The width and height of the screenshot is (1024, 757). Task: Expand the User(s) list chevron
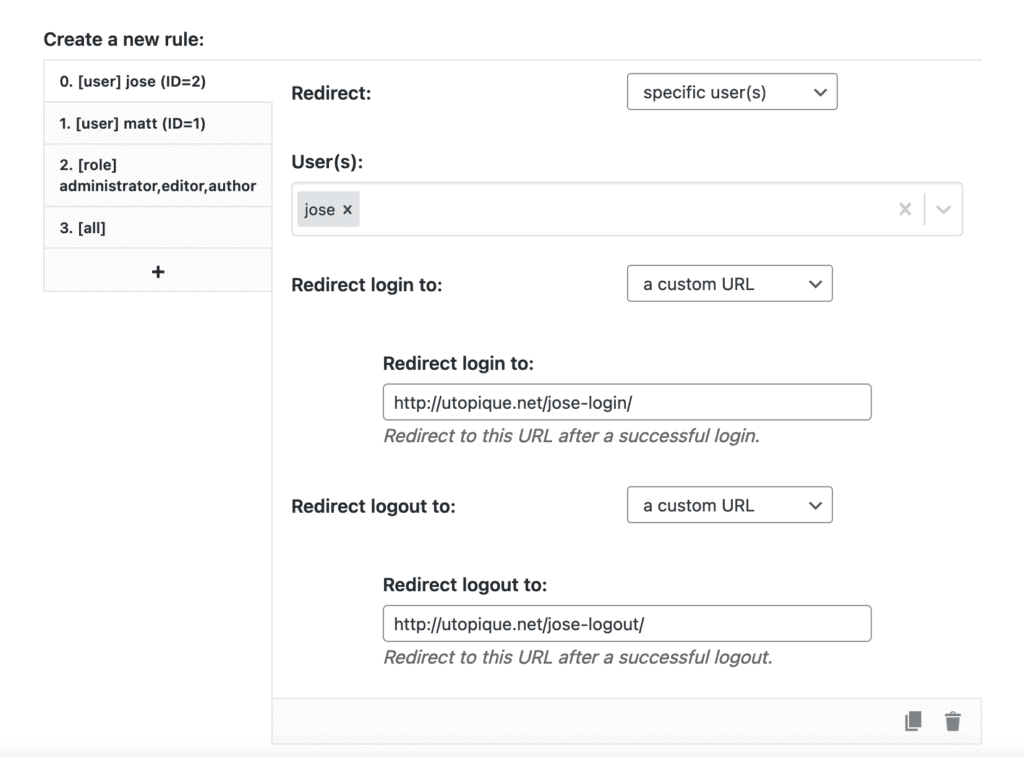pos(943,209)
